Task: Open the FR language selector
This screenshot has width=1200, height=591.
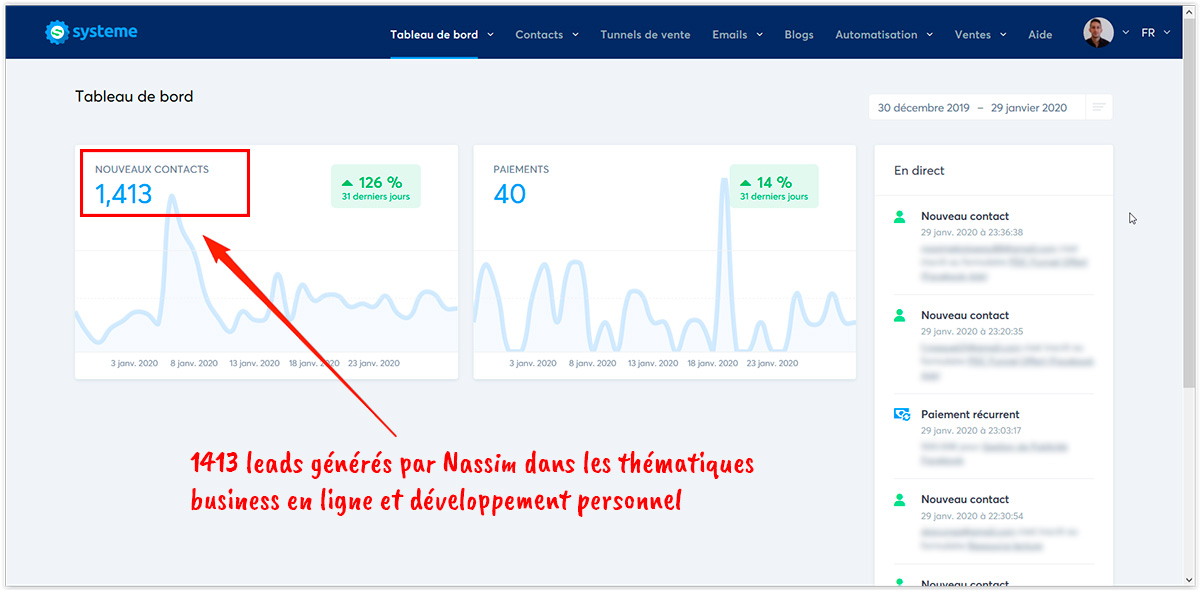Action: point(1155,33)
